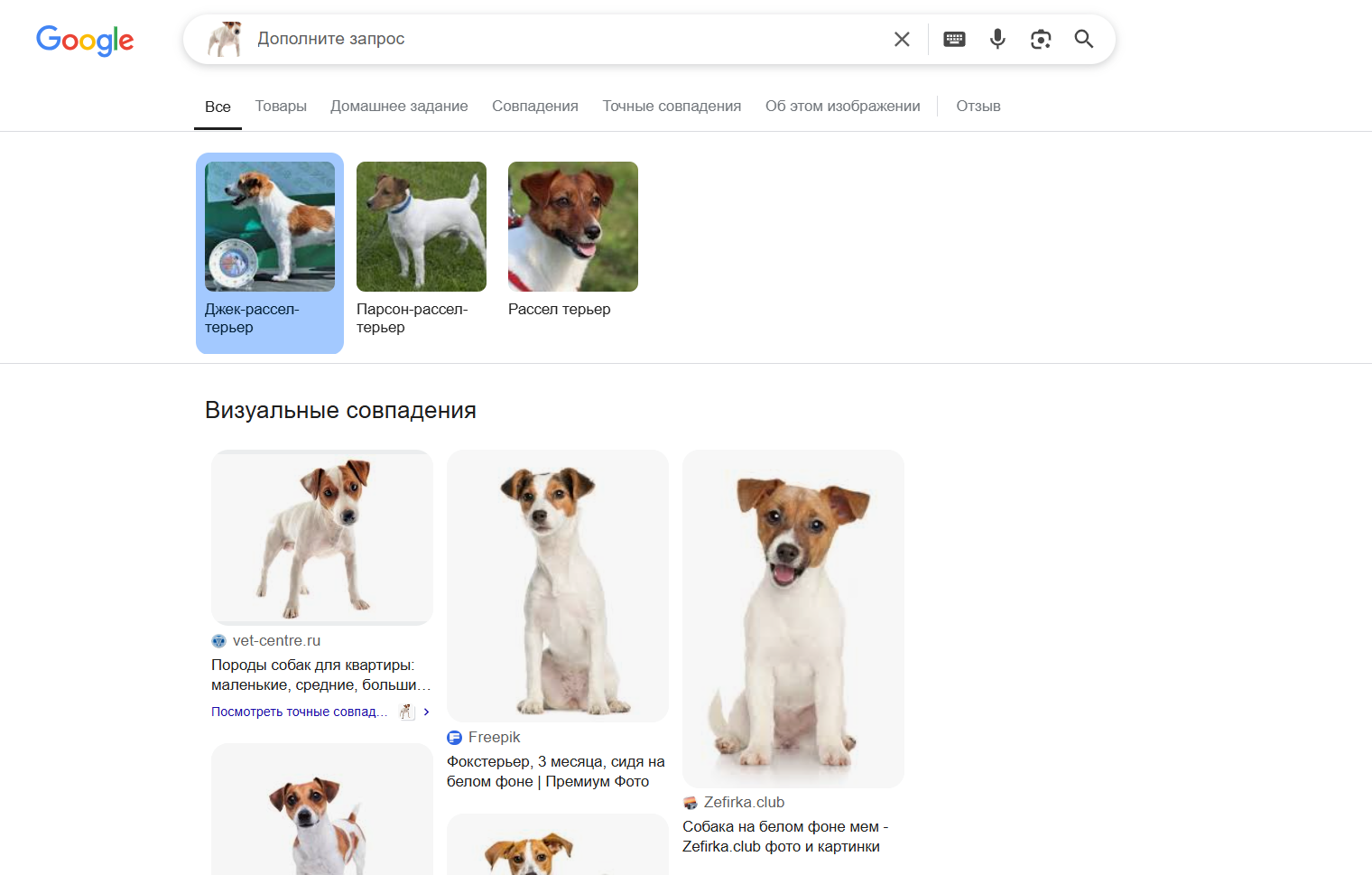Viewport: 1372px width, 875px height.
Task: Expand exact matches chevron arrow
Action: pyautogui.click(x=427, y=712)
